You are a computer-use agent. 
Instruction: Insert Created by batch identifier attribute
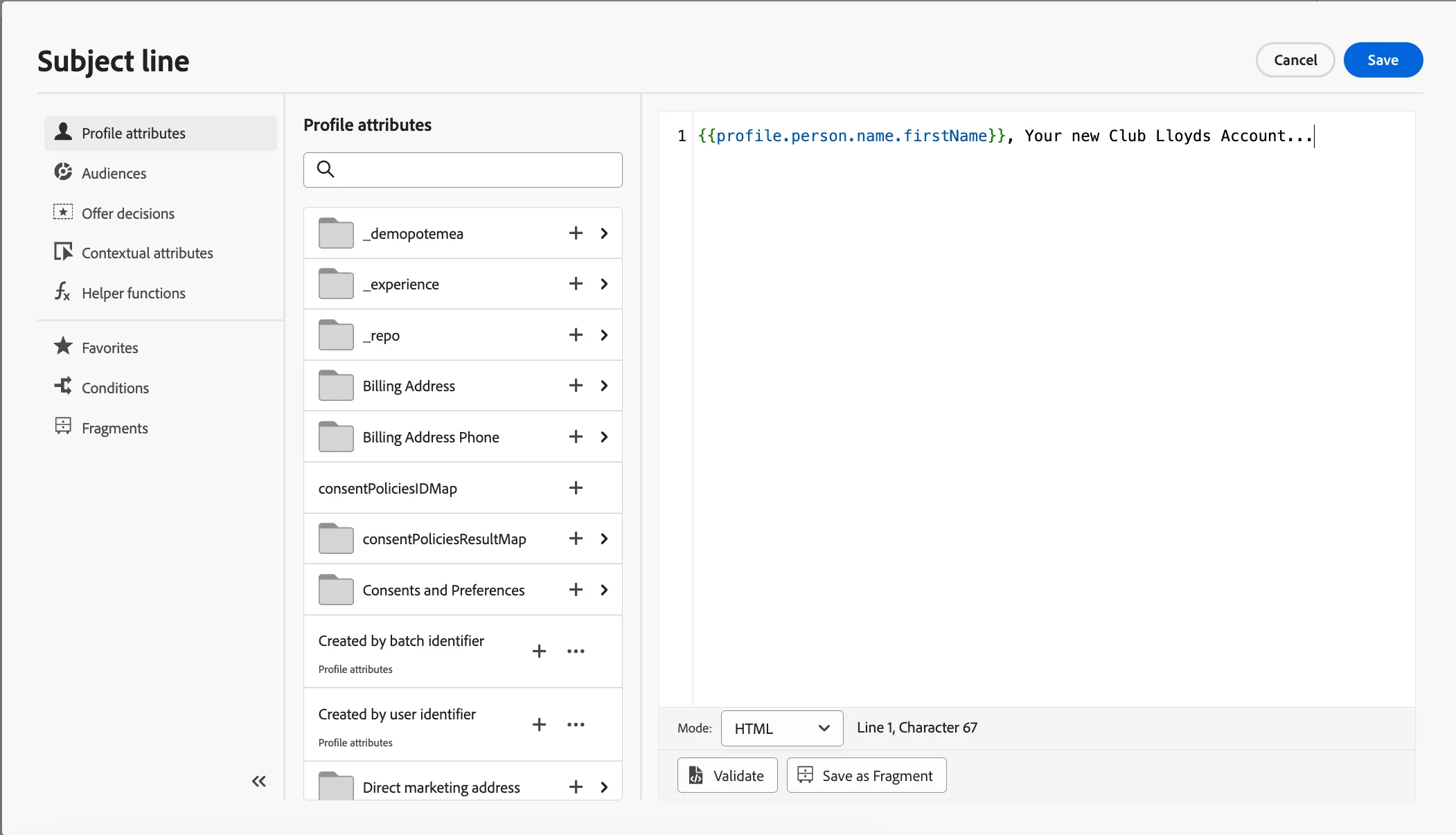click(539, 652)
